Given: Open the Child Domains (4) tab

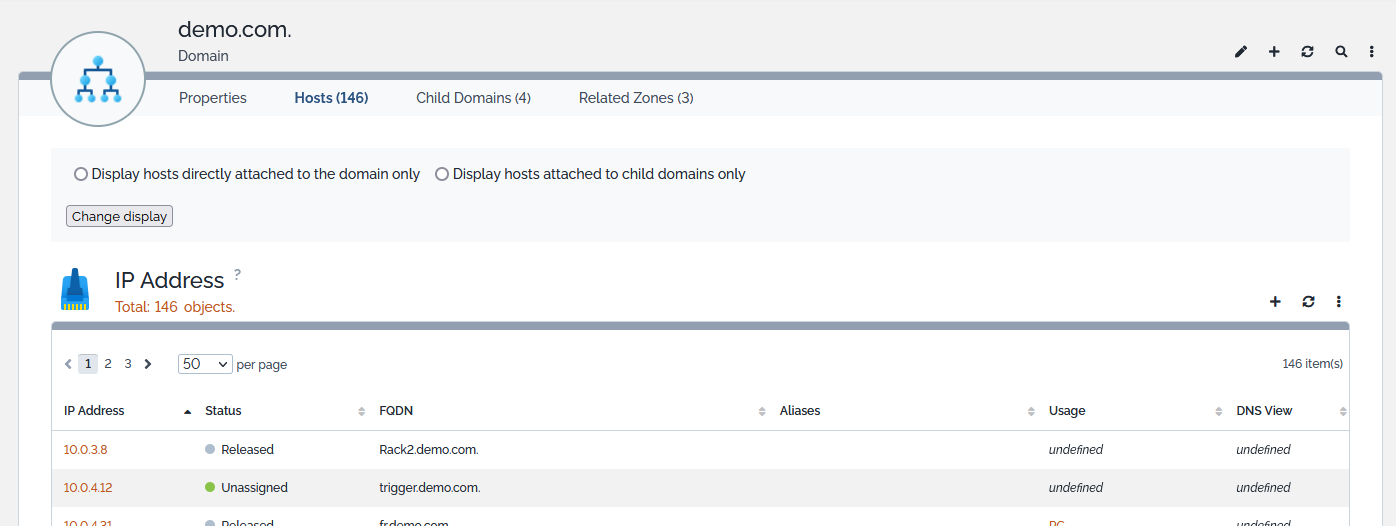Looking at the screenshot, I should tap(473, 98).
